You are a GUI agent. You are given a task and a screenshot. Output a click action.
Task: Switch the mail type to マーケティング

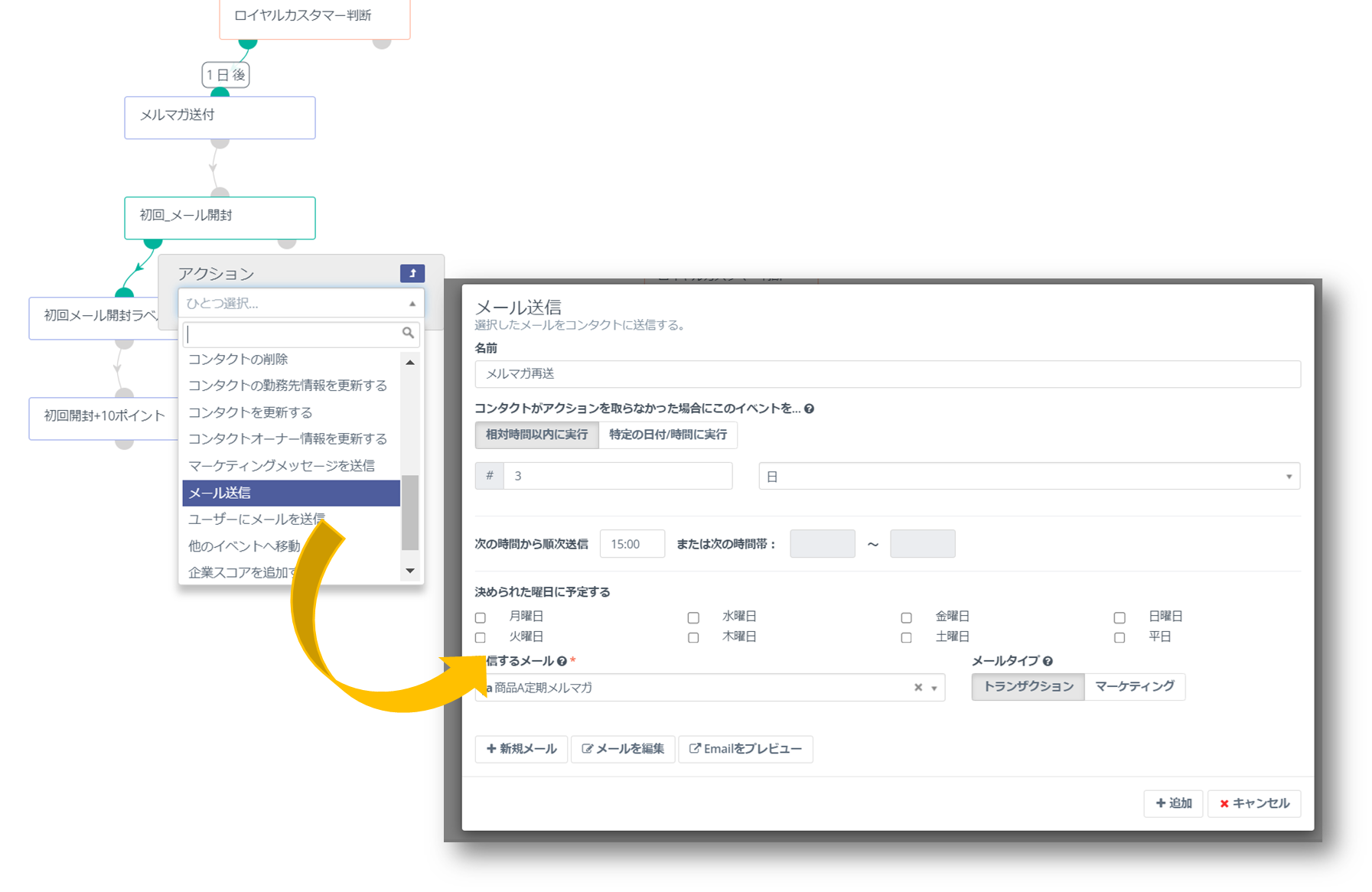(x=1134, y=687)
